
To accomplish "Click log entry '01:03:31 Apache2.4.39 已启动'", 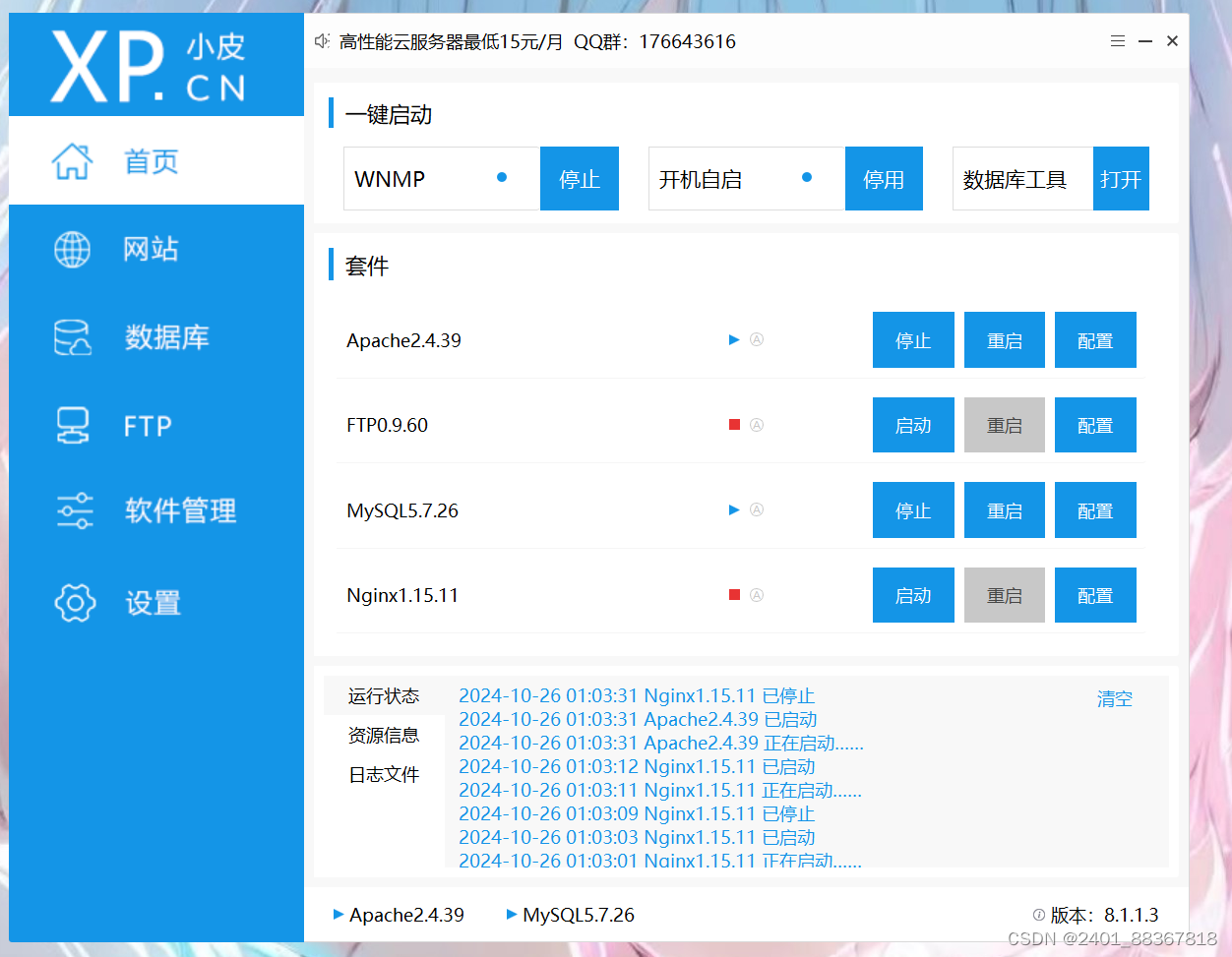I will click(x=638, y=720).
